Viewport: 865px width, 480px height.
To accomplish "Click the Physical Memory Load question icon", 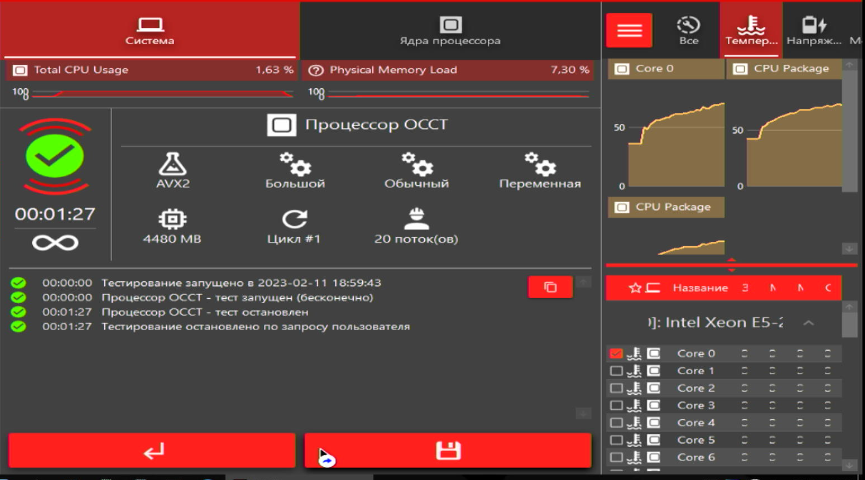I will [316, 70].
